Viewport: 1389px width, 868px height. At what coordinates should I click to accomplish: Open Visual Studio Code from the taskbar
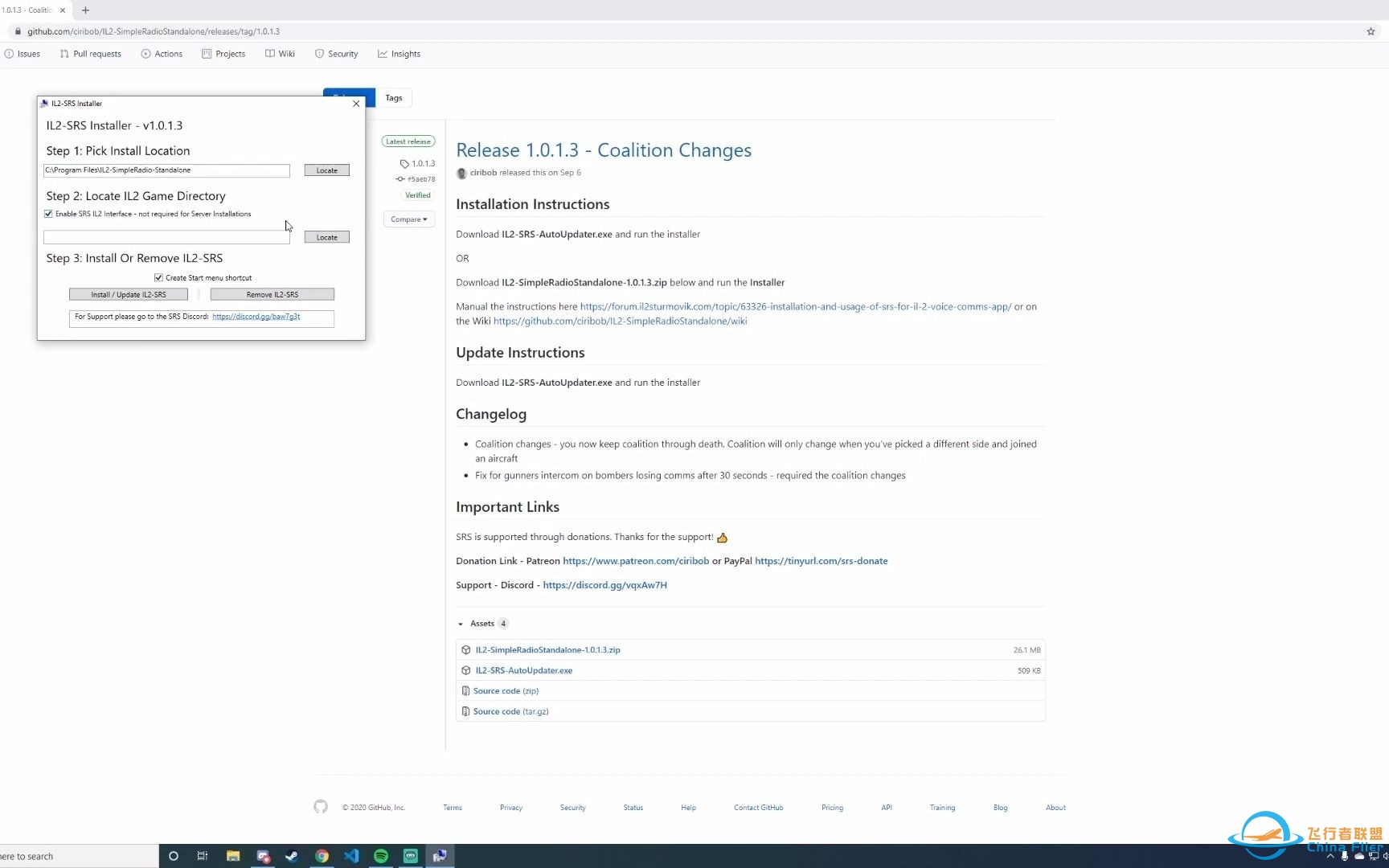[x=351, y=856]
